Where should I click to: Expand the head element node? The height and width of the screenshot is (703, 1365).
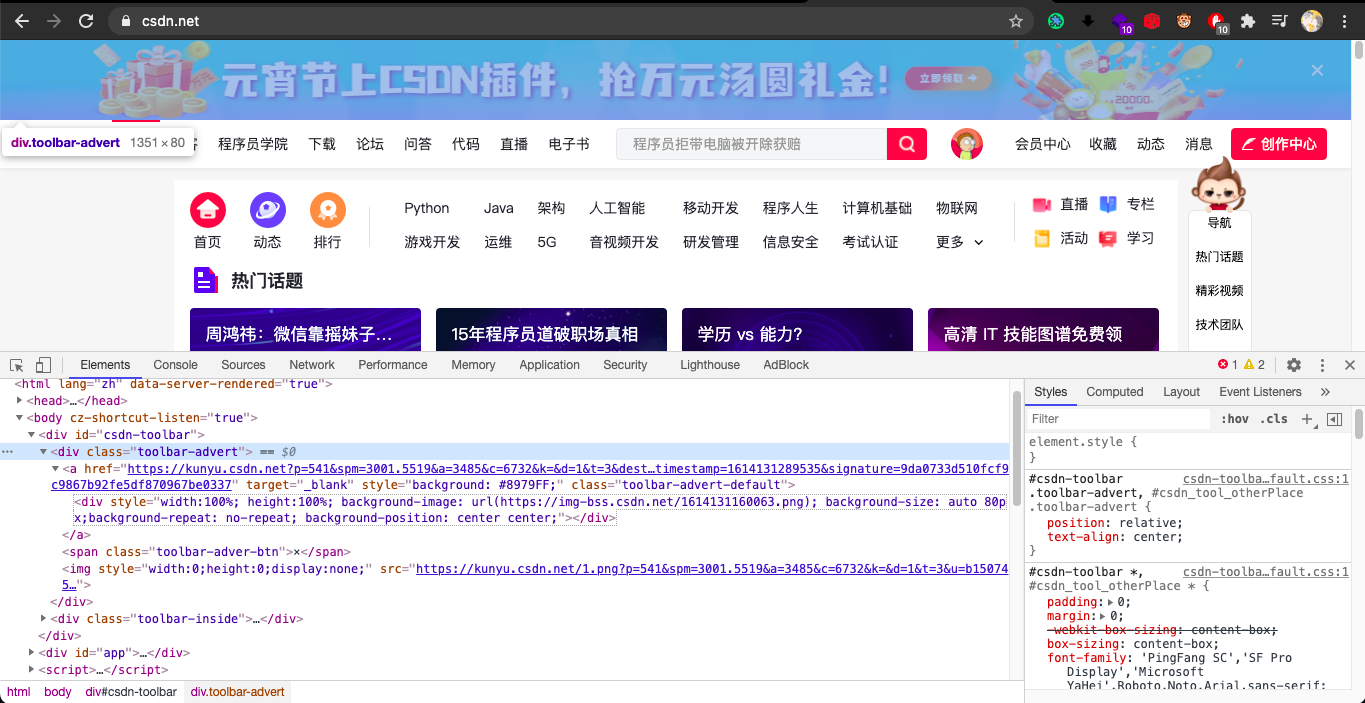pyautogui.click(x=19, y=401)
